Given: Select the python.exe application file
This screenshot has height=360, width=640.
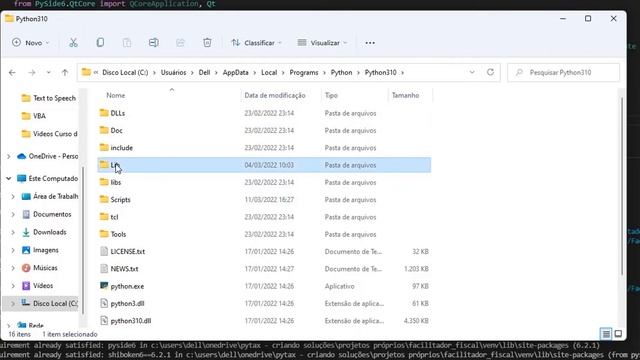Looking at the screenshot, I should click(127, 286).
